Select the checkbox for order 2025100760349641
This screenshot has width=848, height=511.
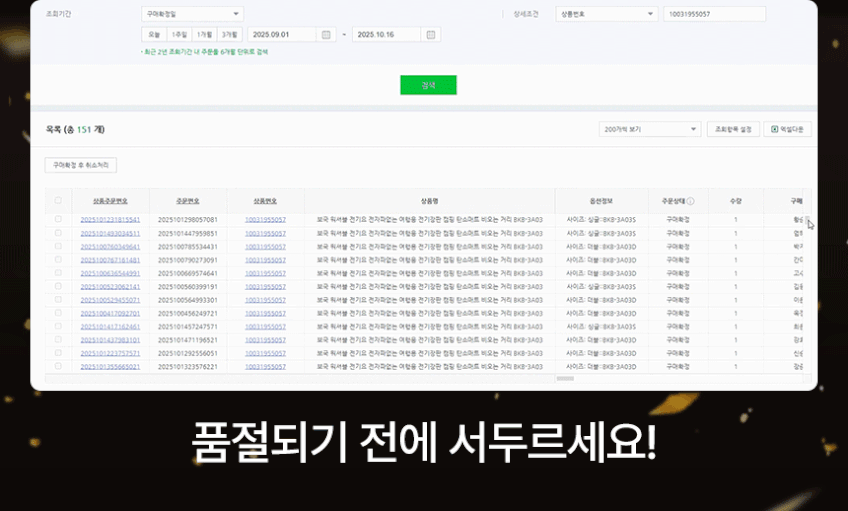point(58,246)
